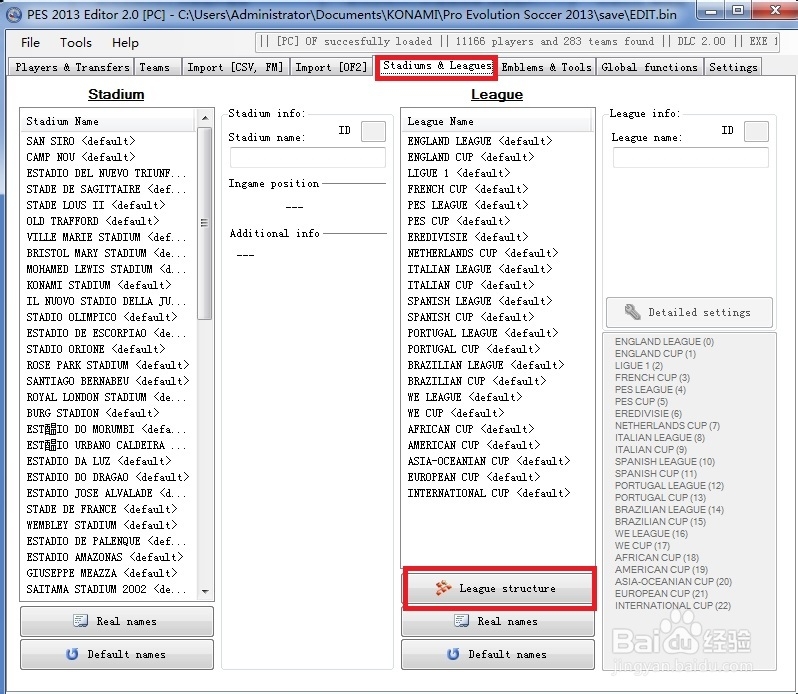Click INTERNATIONAL CUP (22) in grey list
This screenshot has height=694, width=798.
tap(673, 605)
